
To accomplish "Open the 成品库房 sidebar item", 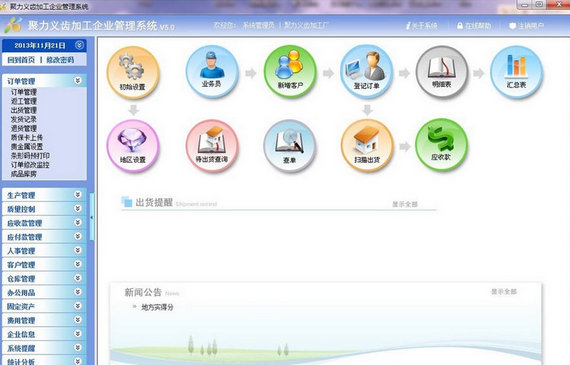I will click(x=24, y=174).
